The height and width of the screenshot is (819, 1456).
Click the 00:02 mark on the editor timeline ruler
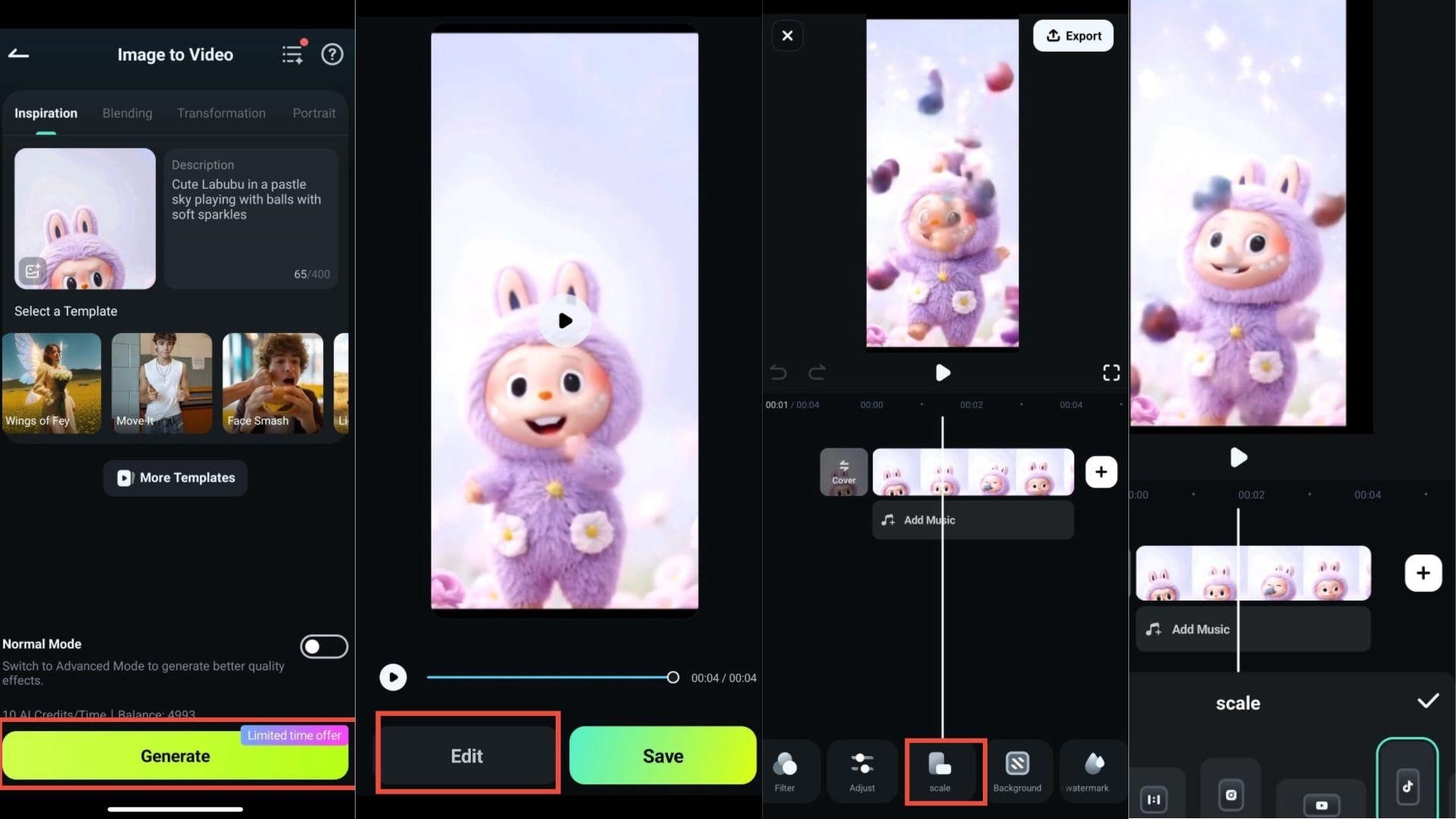coord(971,405)
